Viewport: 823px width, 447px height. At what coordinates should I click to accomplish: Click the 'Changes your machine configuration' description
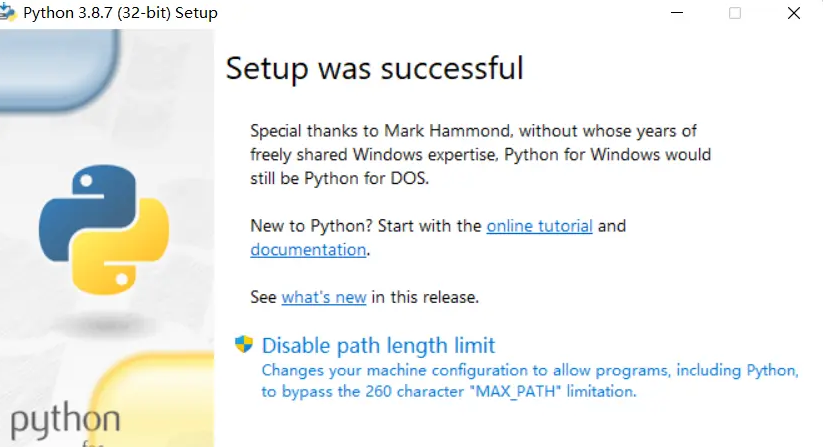pyautogui.click(x=530, y=370)
